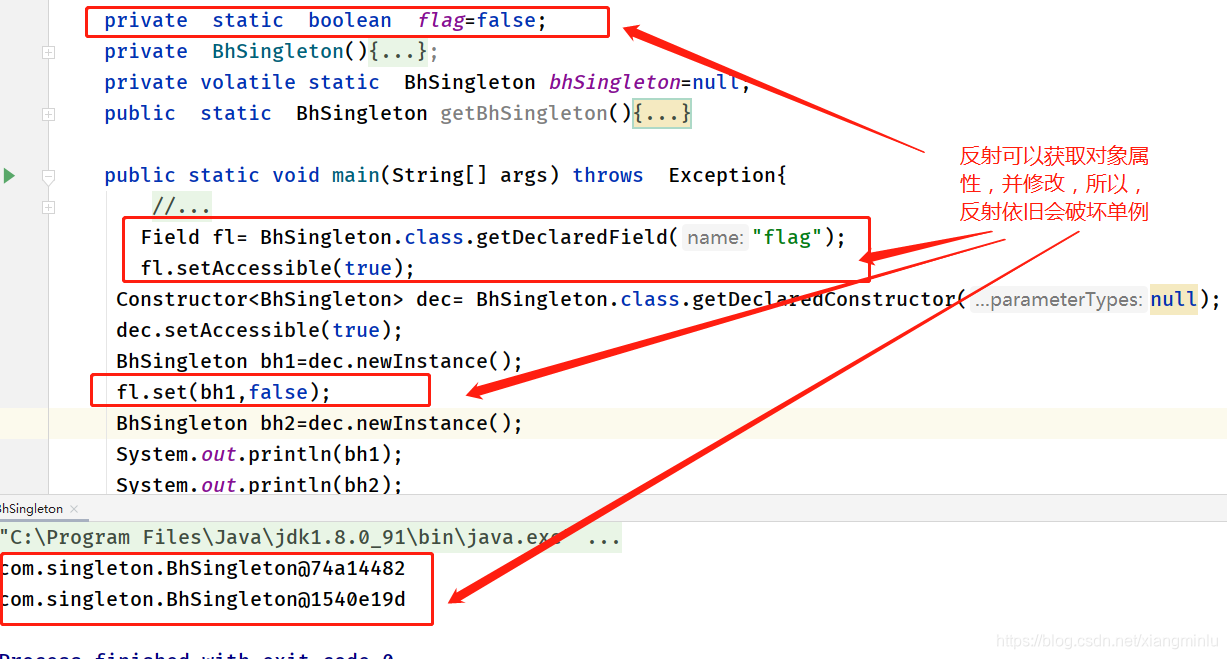Click dec.setAccessible(true) line
This screenshot has height=659, width=1227.
click(x=259, y=331)
